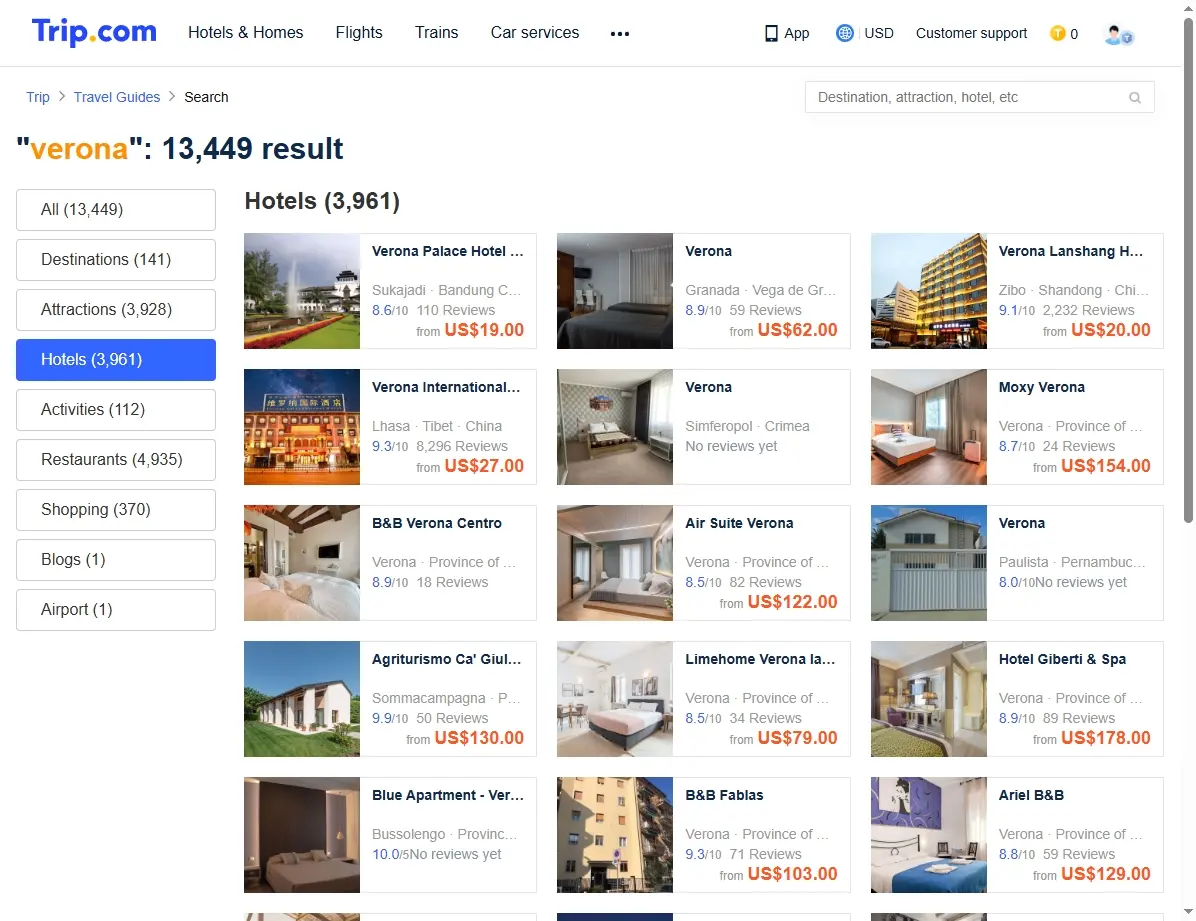Screen dimensions: 1196x921
Task: Select Destinations (141) filter
Action: click(116, 259)
